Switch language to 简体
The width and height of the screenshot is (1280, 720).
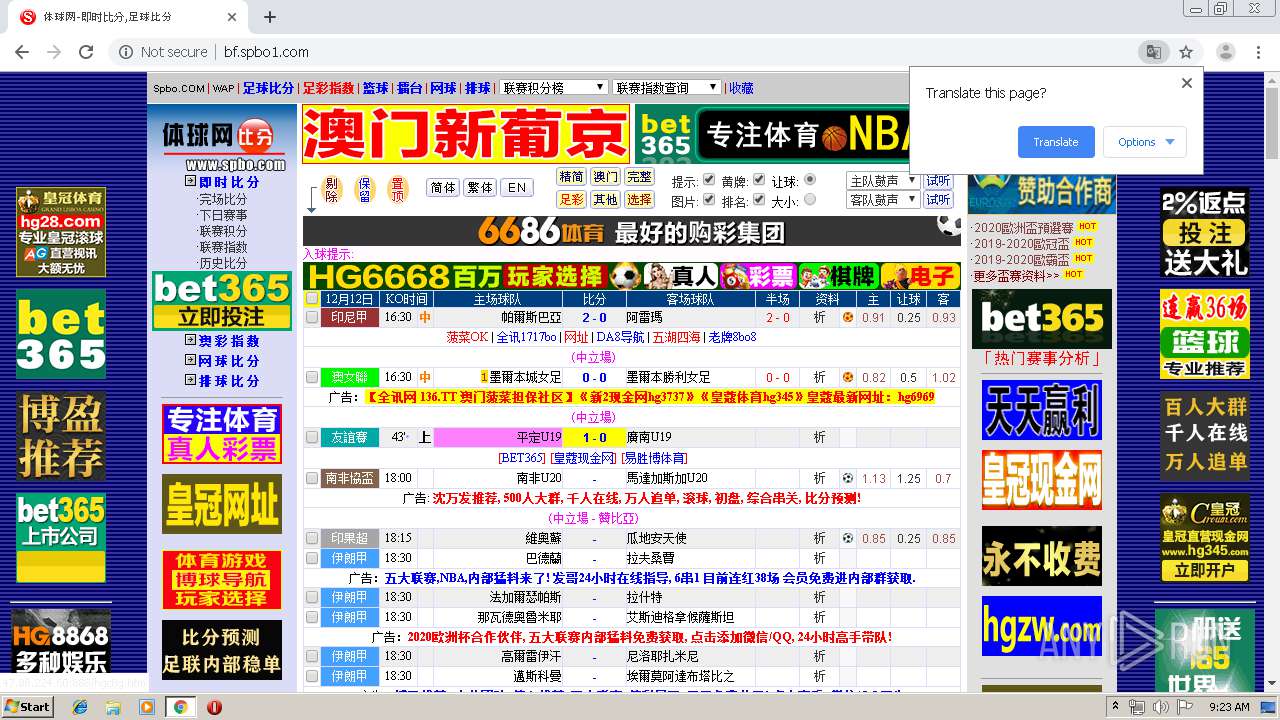[x=443, y=187]
